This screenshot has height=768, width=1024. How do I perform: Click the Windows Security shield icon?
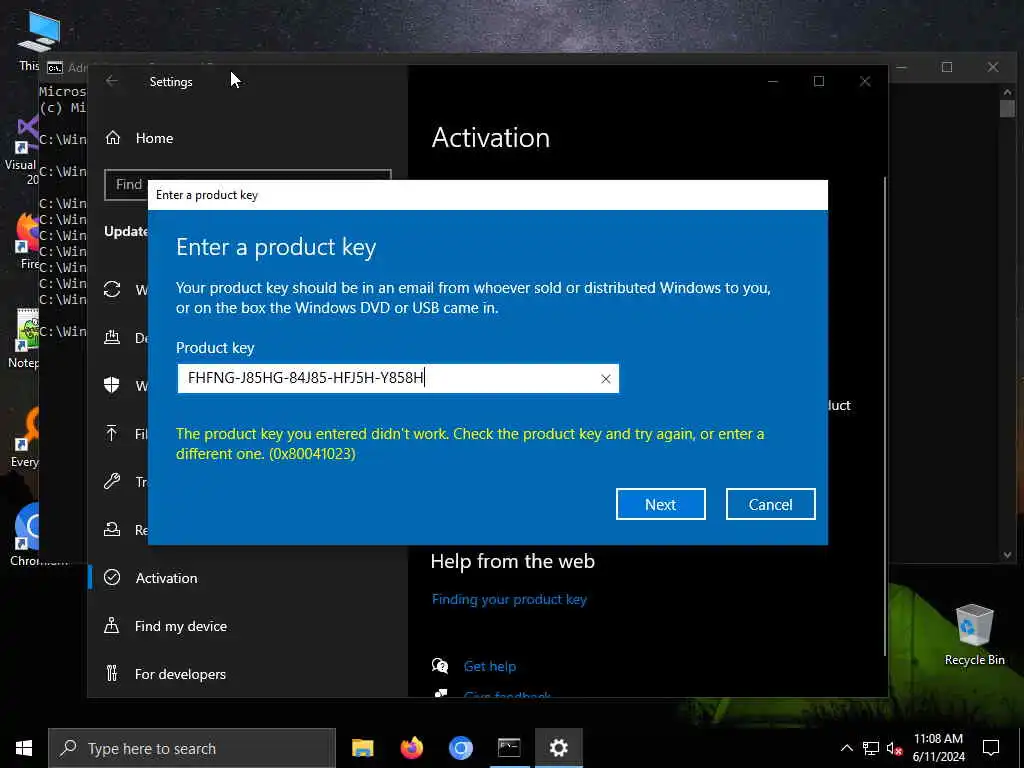(112, 385)
